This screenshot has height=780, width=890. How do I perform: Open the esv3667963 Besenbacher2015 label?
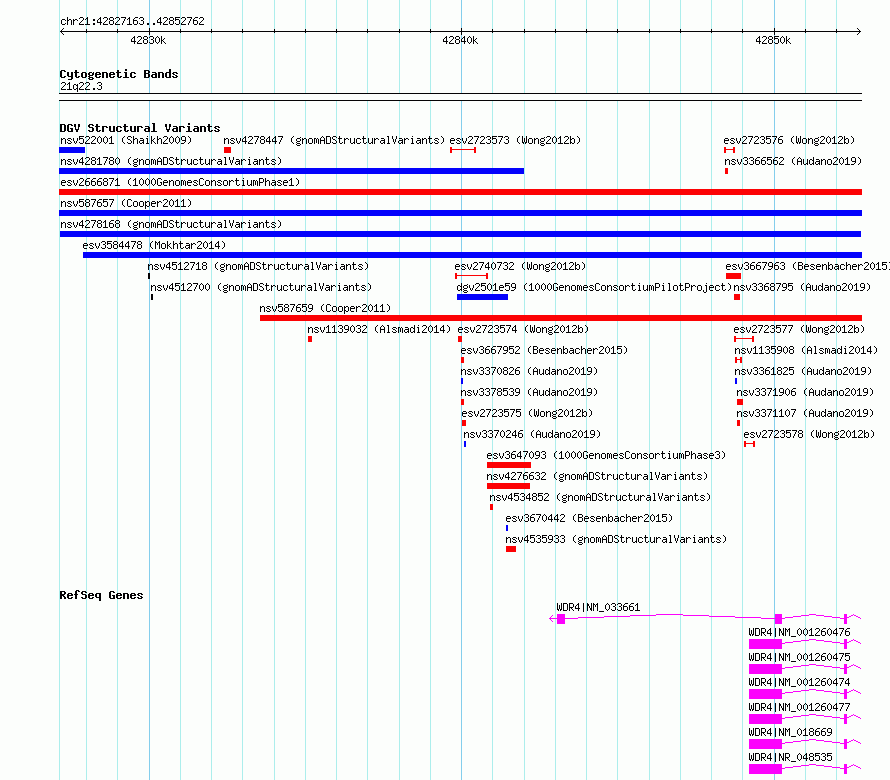pyautogui.click(x=808, y=266)
